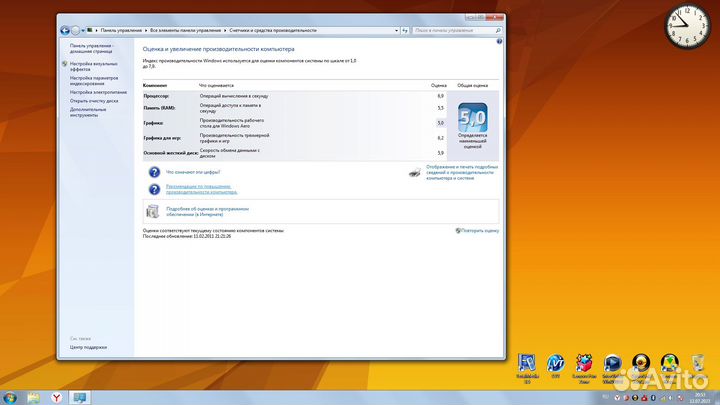Open 'Настройка визуальных эффектов' sidebar link
Screen dimensions: 720x405
click(94, 67)
